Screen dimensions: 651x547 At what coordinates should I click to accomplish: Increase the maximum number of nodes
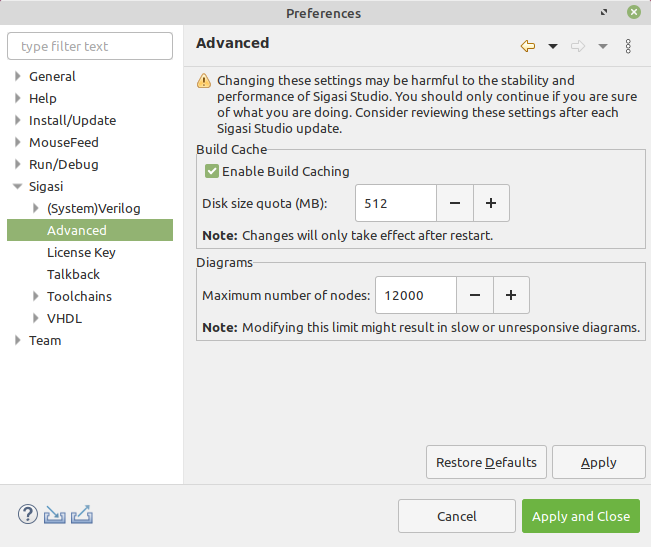[511, 295]
